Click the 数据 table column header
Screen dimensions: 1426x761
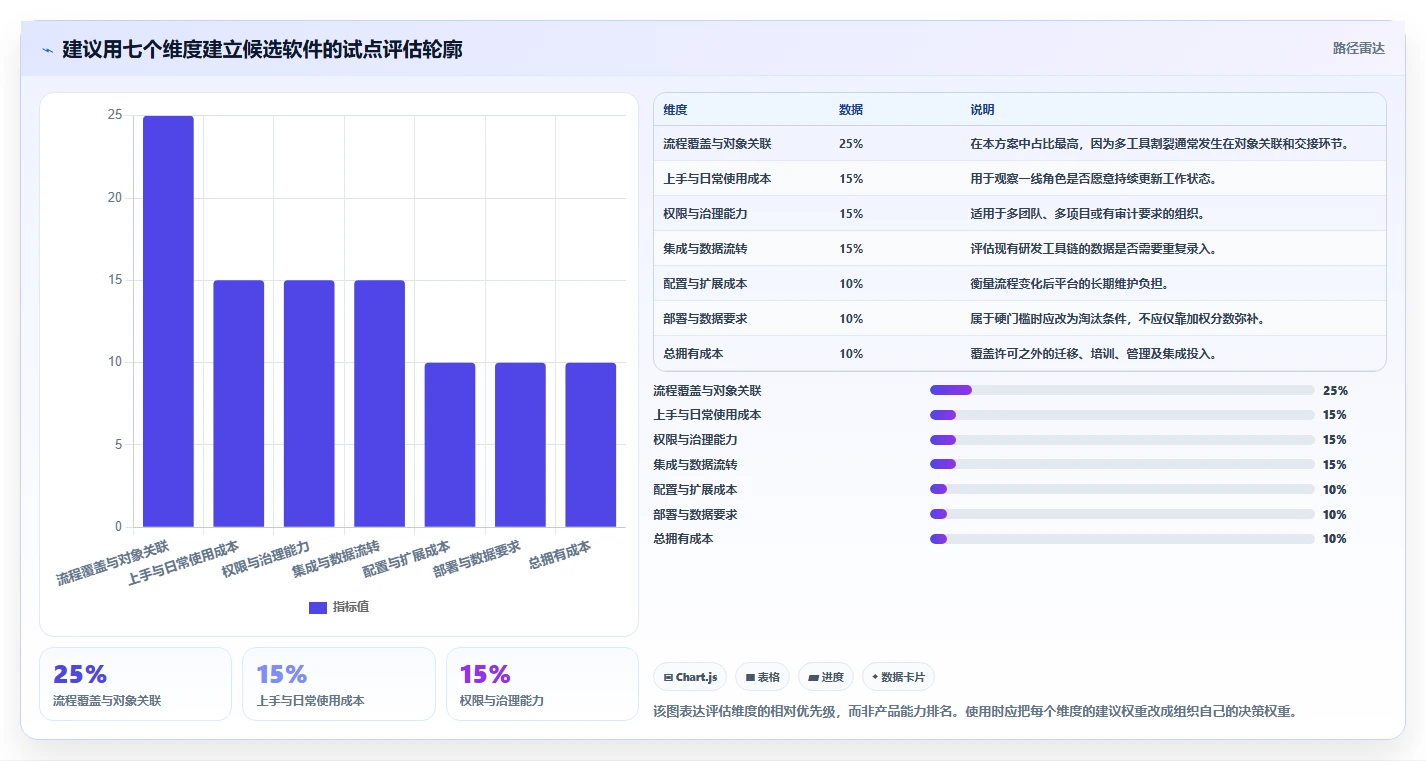(851, 110)
